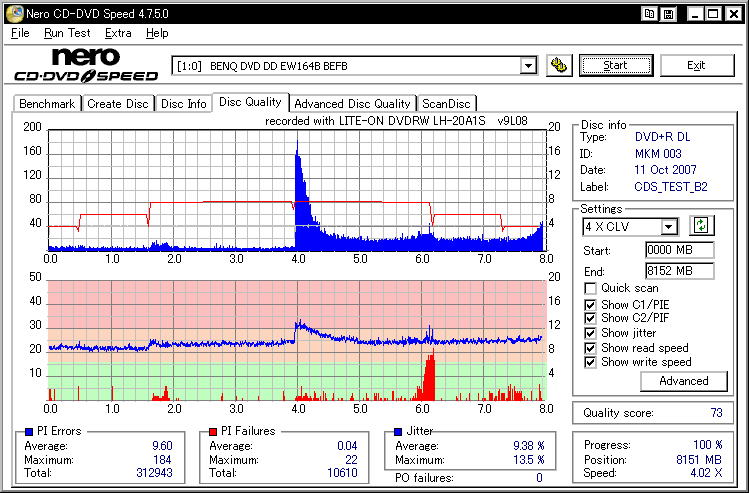Image resolution: width=749 pixels, height=493 pixels.
Task: Click the red PI Failures legend square
Action: (213, 432)
